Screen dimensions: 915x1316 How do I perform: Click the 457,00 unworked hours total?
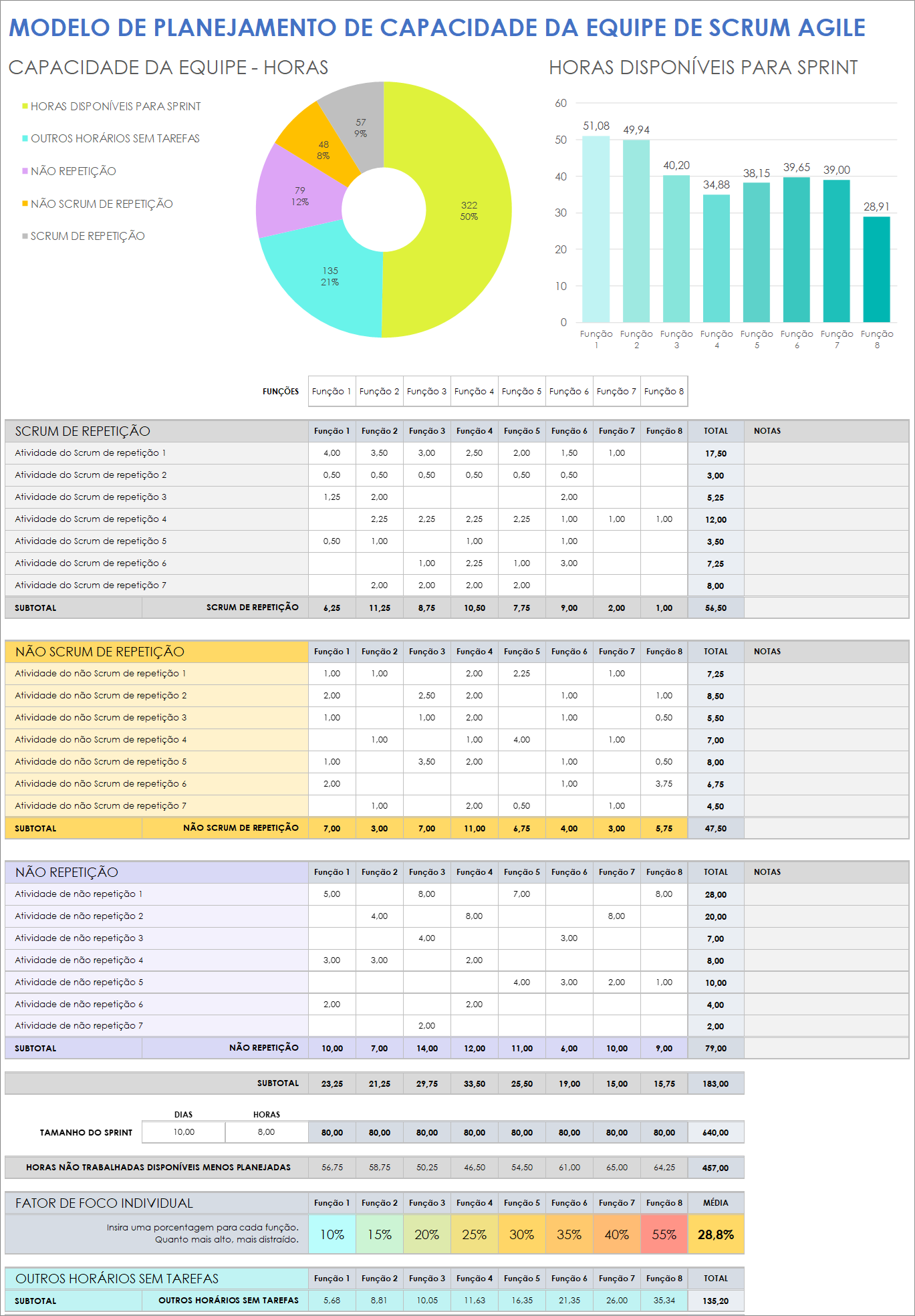click(x=716, y=1168)
